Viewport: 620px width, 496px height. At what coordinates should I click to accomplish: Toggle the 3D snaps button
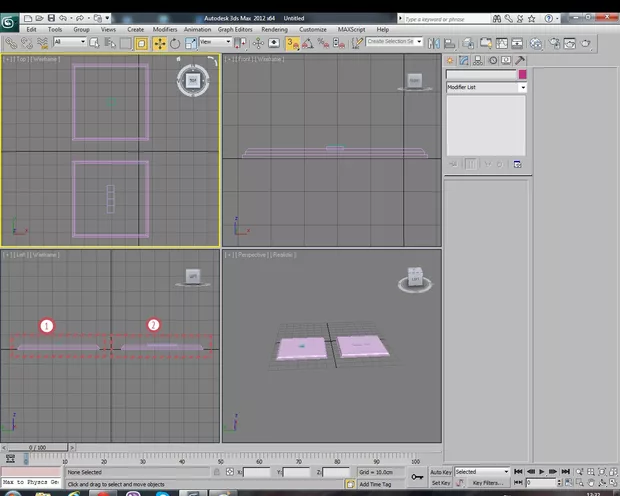tap(293, 42)
